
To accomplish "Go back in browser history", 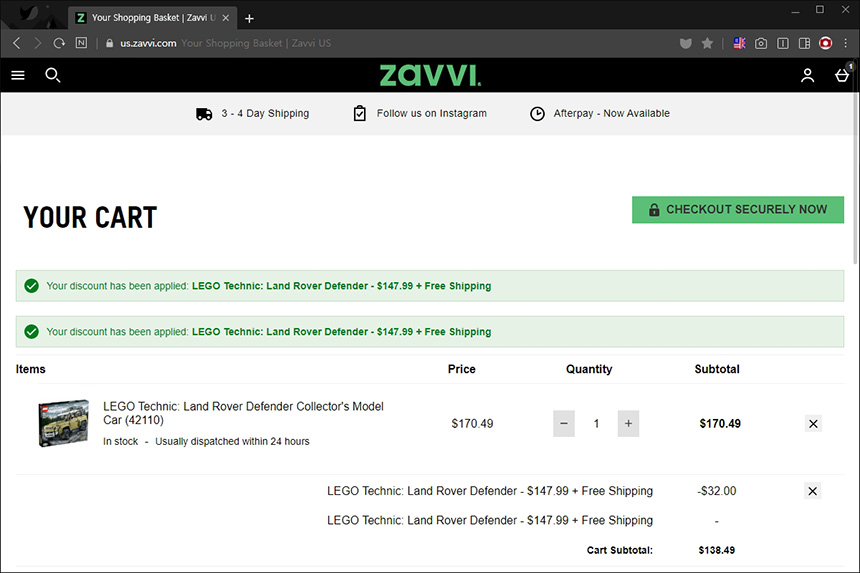I will point(16,43).
